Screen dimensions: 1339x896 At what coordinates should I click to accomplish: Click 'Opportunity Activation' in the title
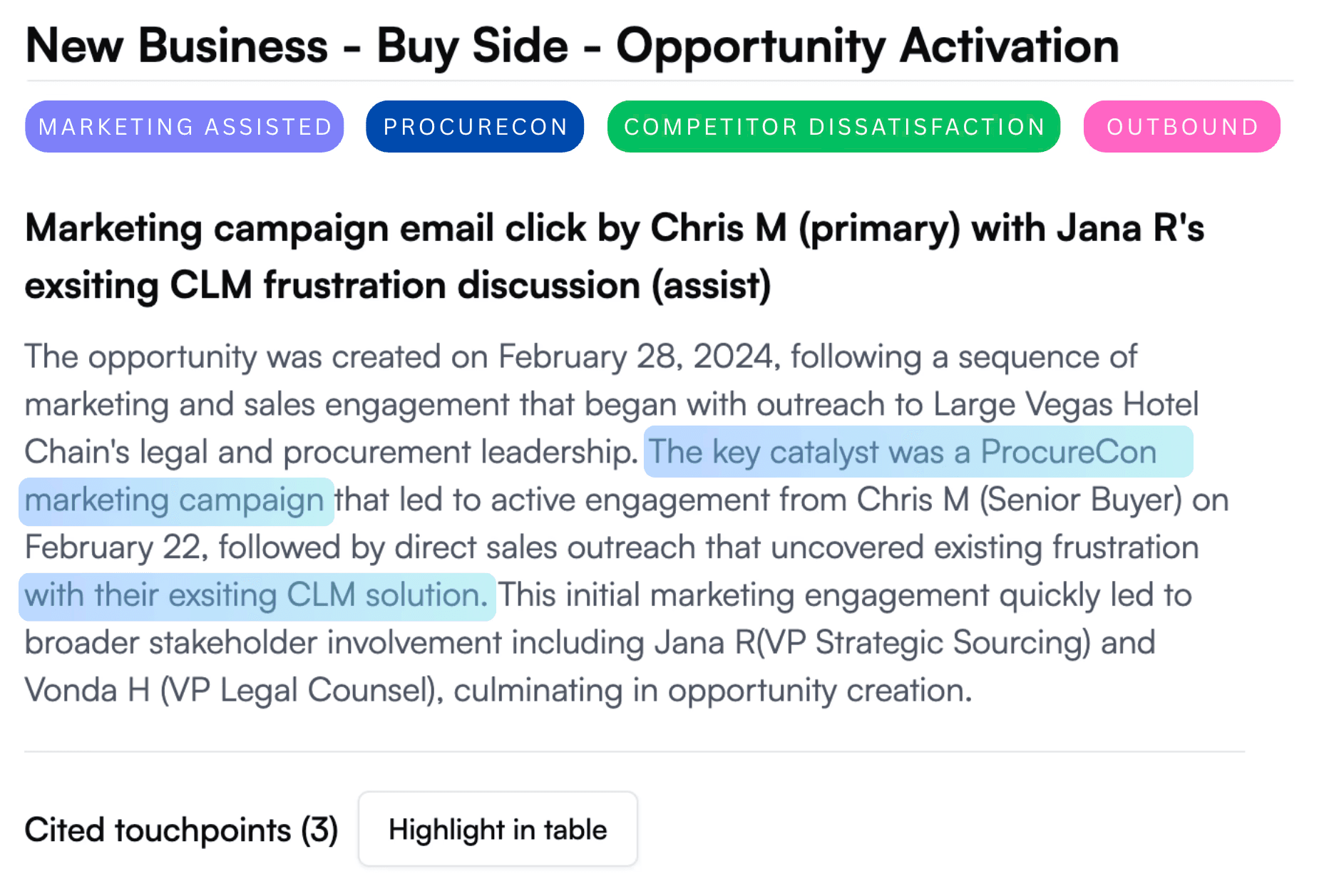[868, 46]
